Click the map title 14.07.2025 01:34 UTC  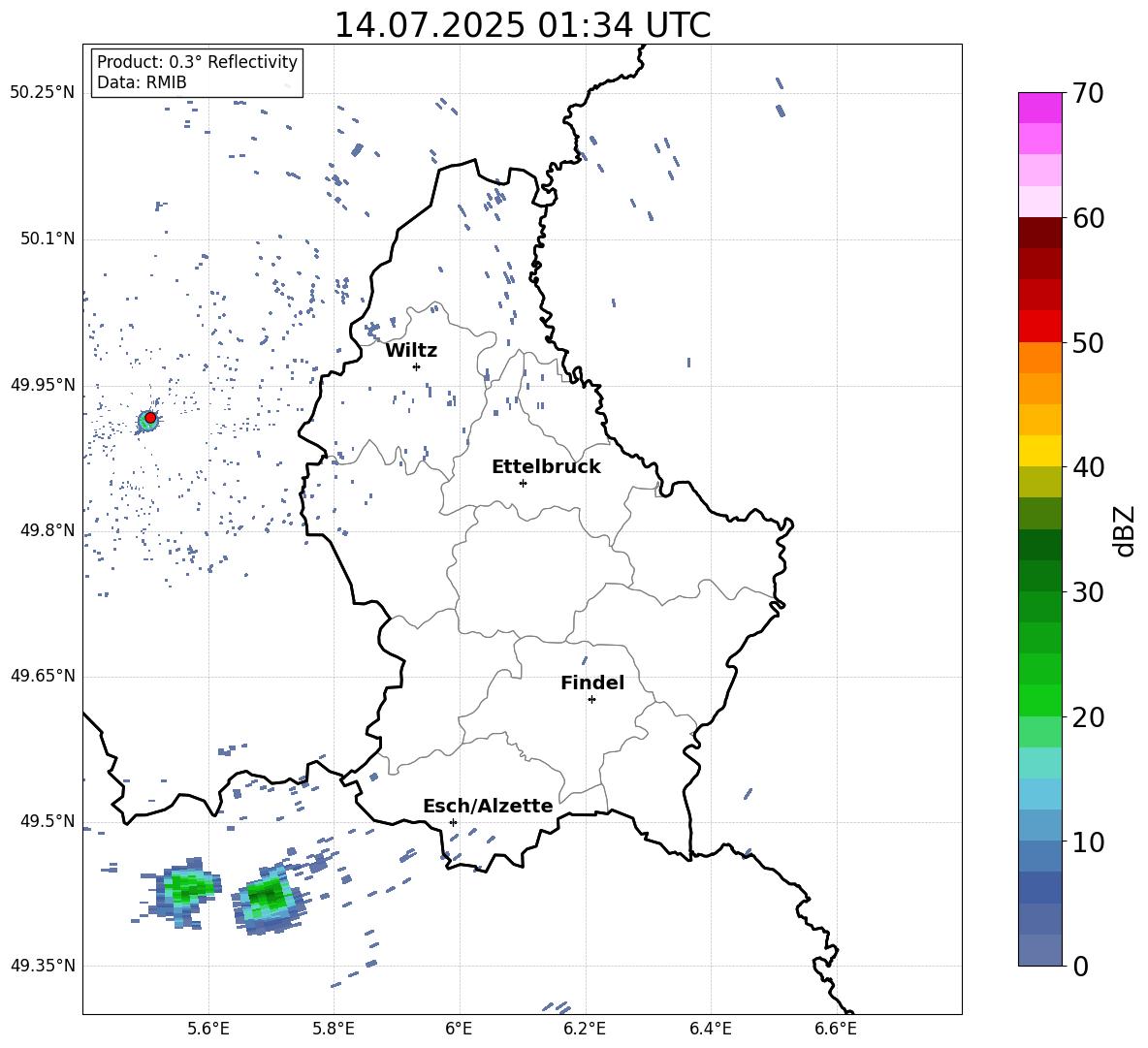(523, 25)
